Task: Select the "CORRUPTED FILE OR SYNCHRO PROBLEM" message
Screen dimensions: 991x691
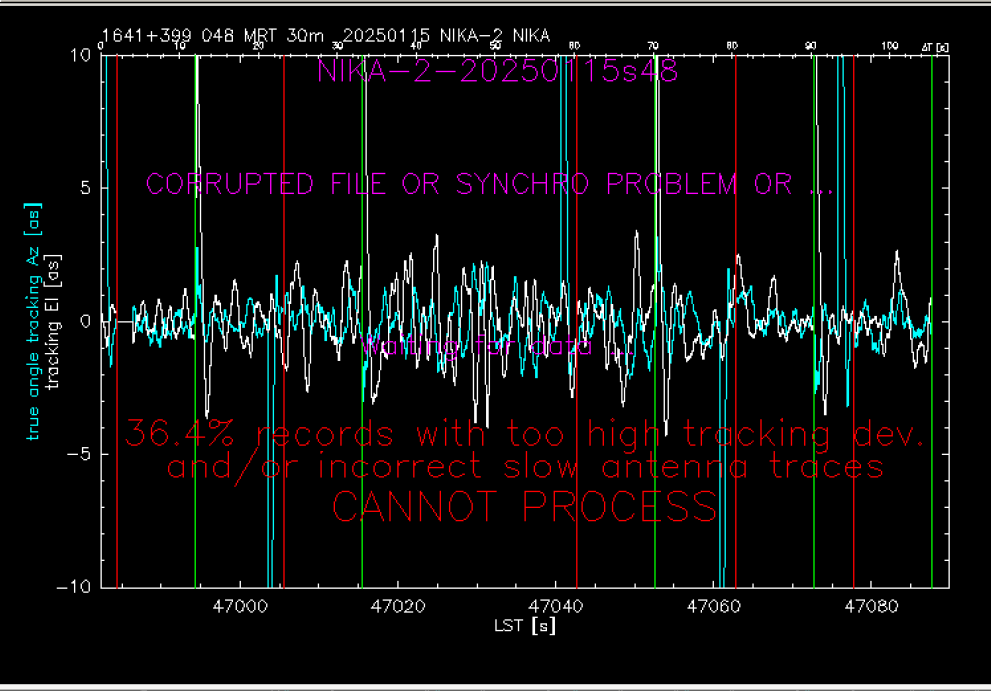Action: 470,184
